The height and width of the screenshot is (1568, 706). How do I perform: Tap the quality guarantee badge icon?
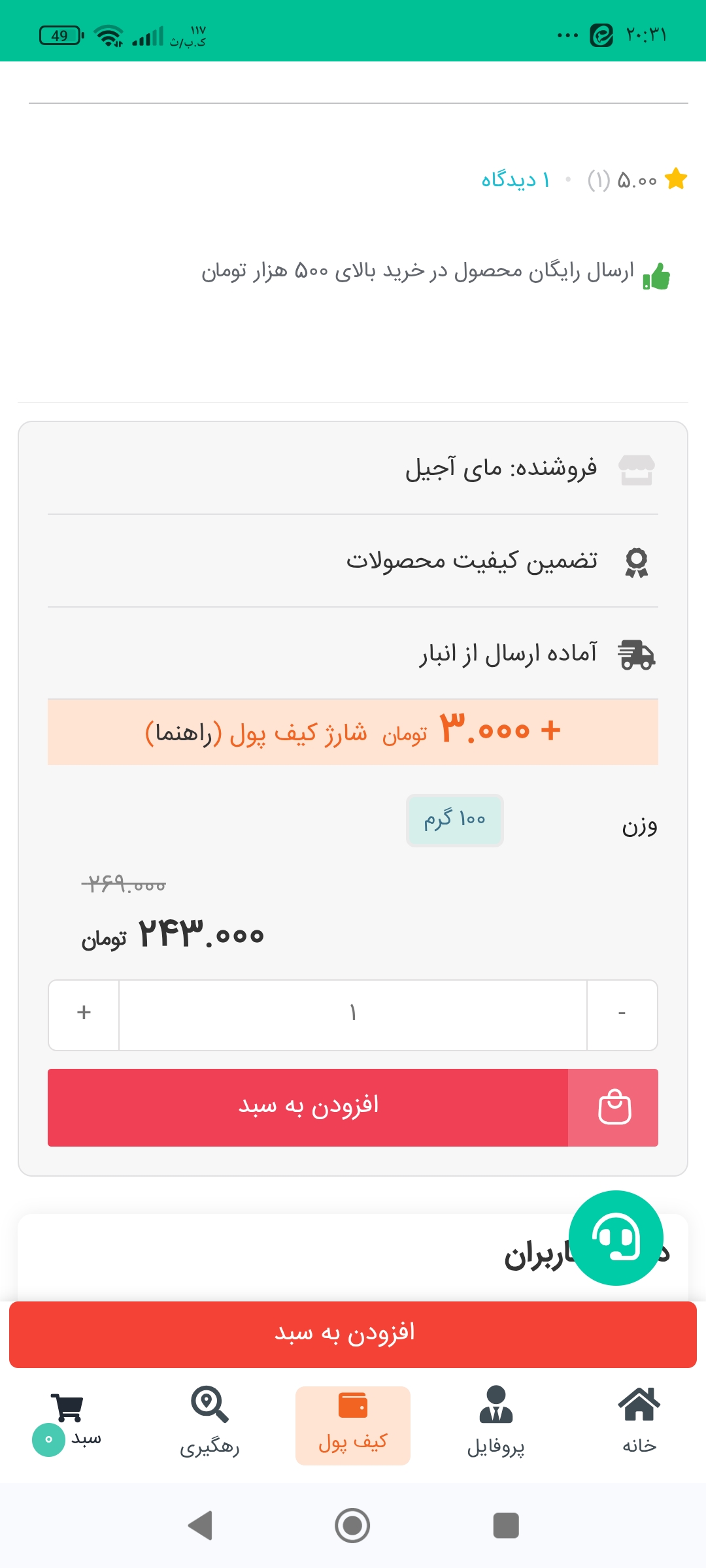(x=637, y=562)
